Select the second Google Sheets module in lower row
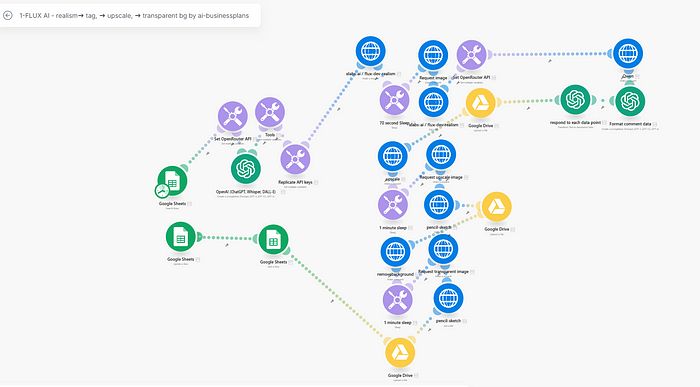700x387 pixels. 273,240
